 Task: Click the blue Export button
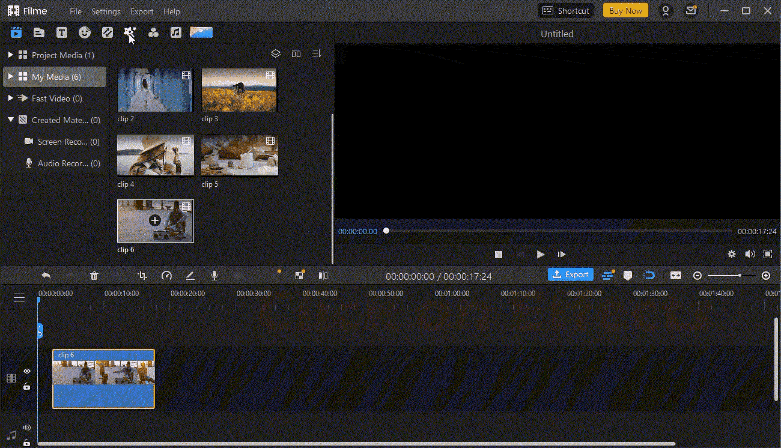[x=571, y=275]
